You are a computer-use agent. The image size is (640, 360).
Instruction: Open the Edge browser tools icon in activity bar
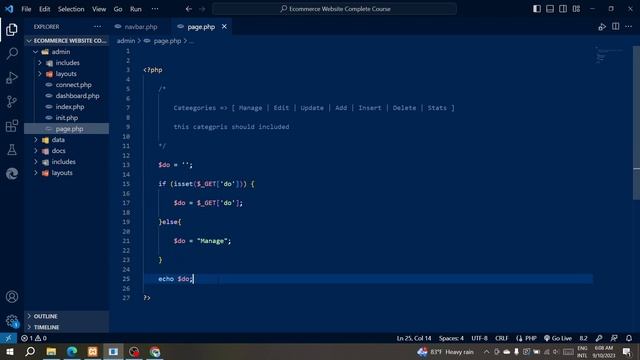[x=12, y=174]
